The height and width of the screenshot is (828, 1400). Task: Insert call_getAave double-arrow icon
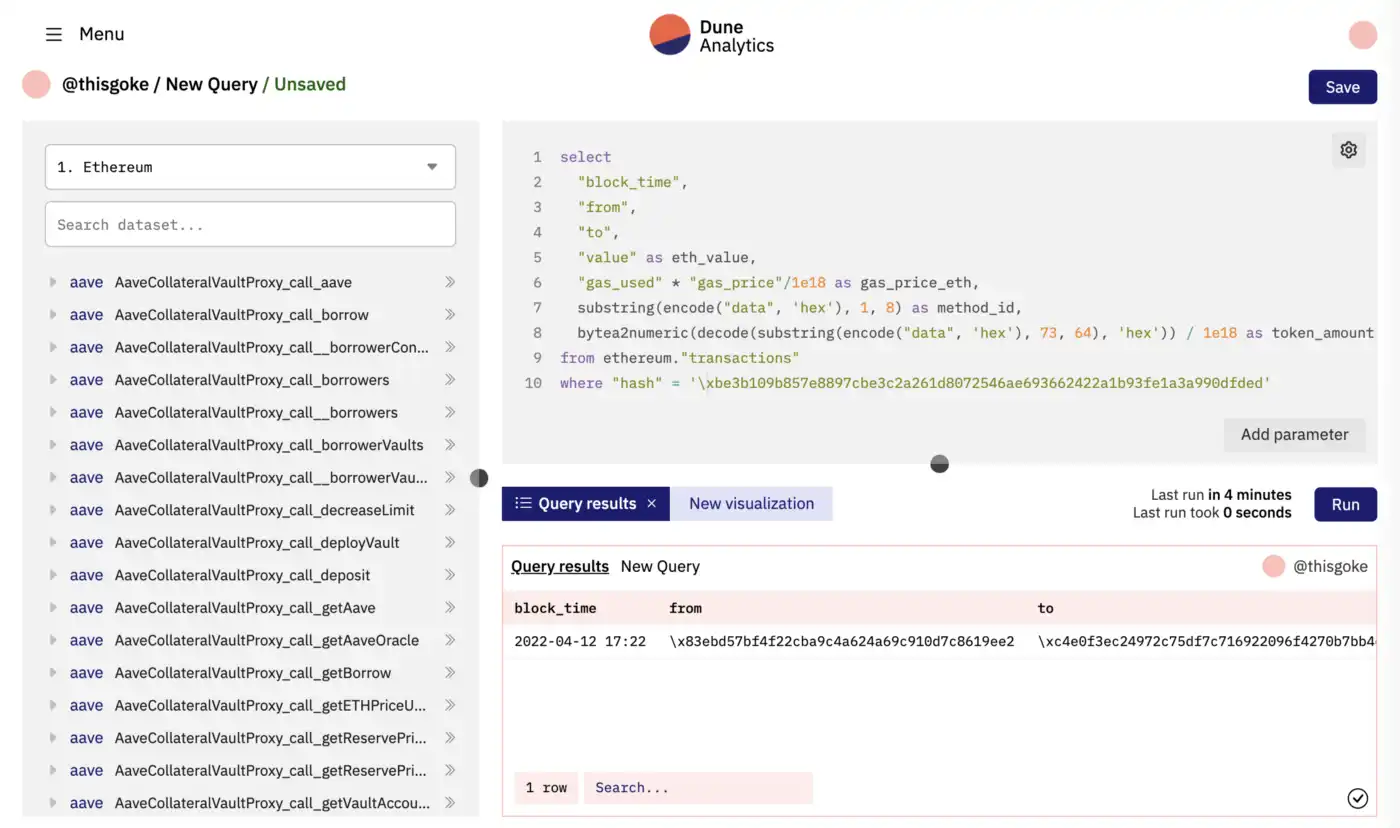point(450,608)
